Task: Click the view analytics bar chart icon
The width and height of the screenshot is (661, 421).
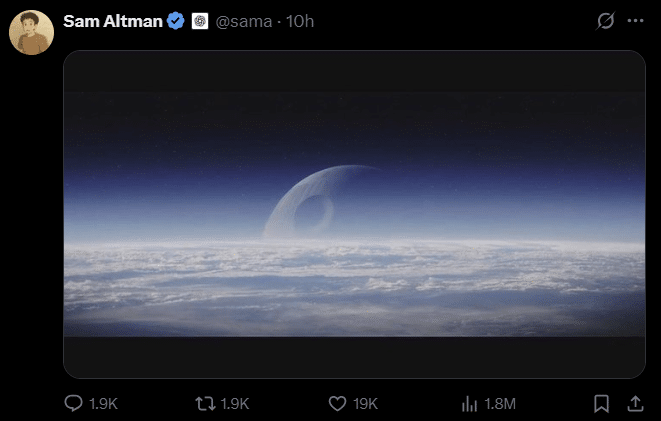Action: pos(469,404)
